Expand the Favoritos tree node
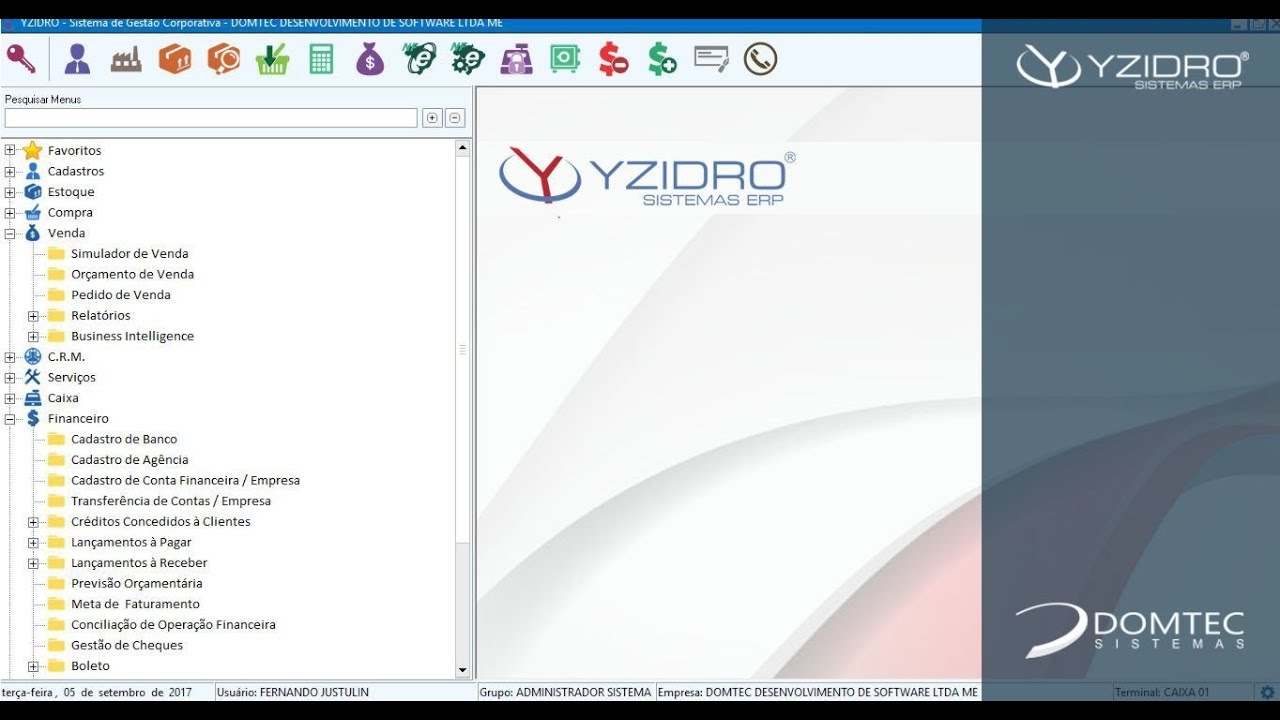1280x720 pixels. point(10,151)
